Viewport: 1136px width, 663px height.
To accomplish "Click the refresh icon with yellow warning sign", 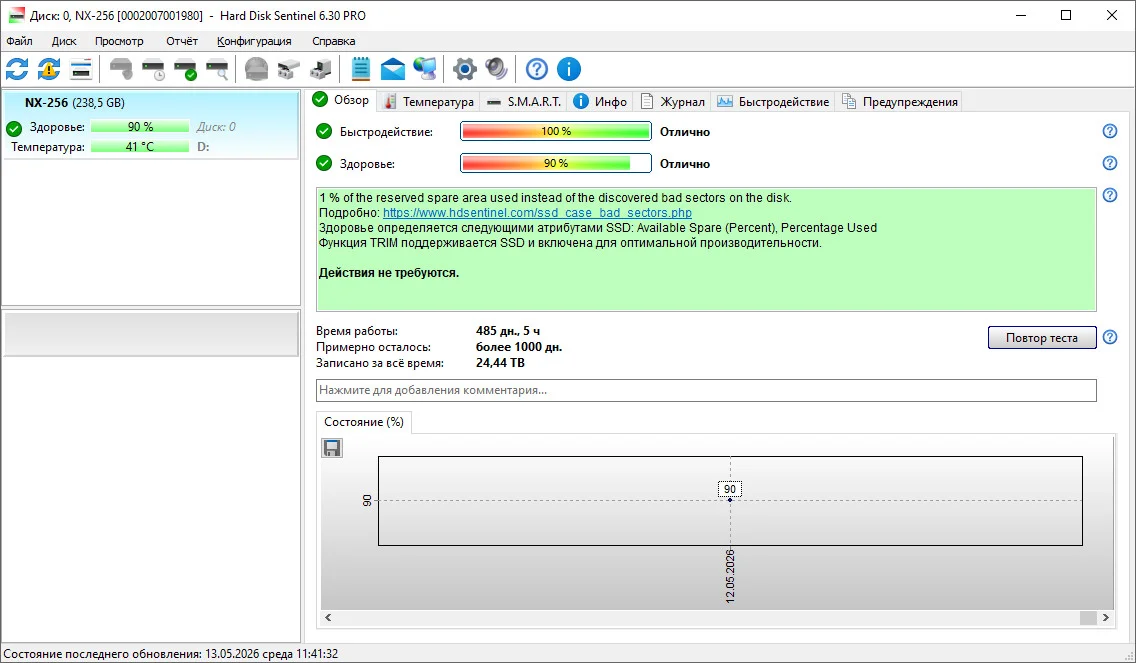I will tap(49, 70).
